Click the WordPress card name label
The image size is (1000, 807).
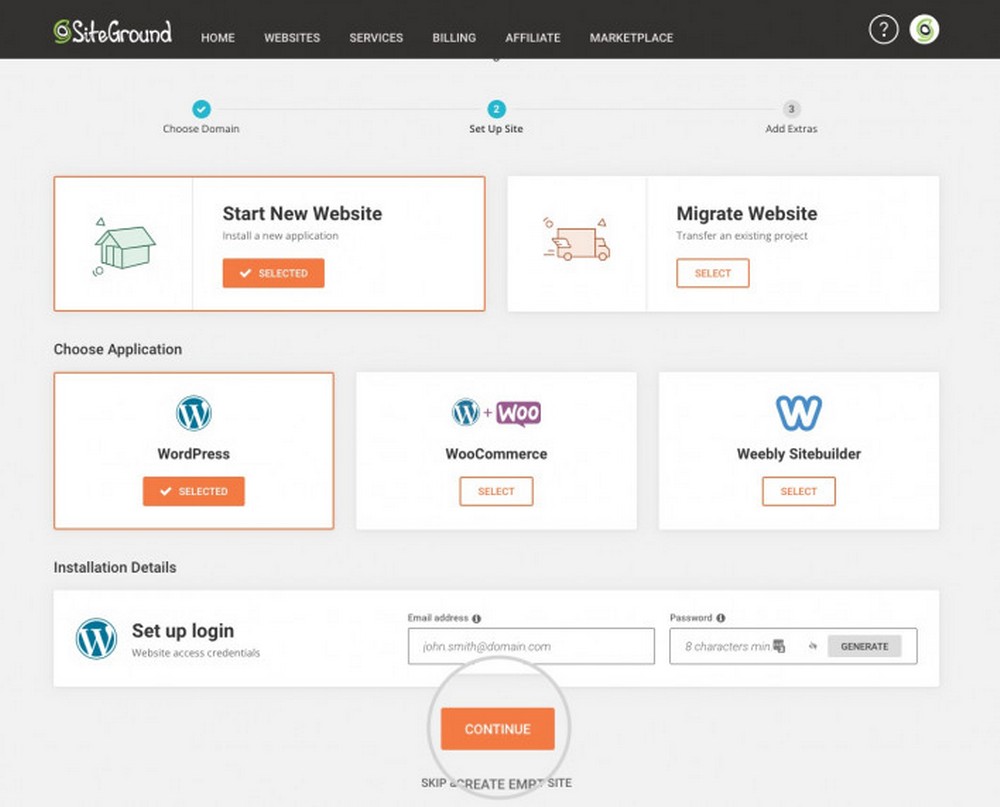(x=194, y=454)
